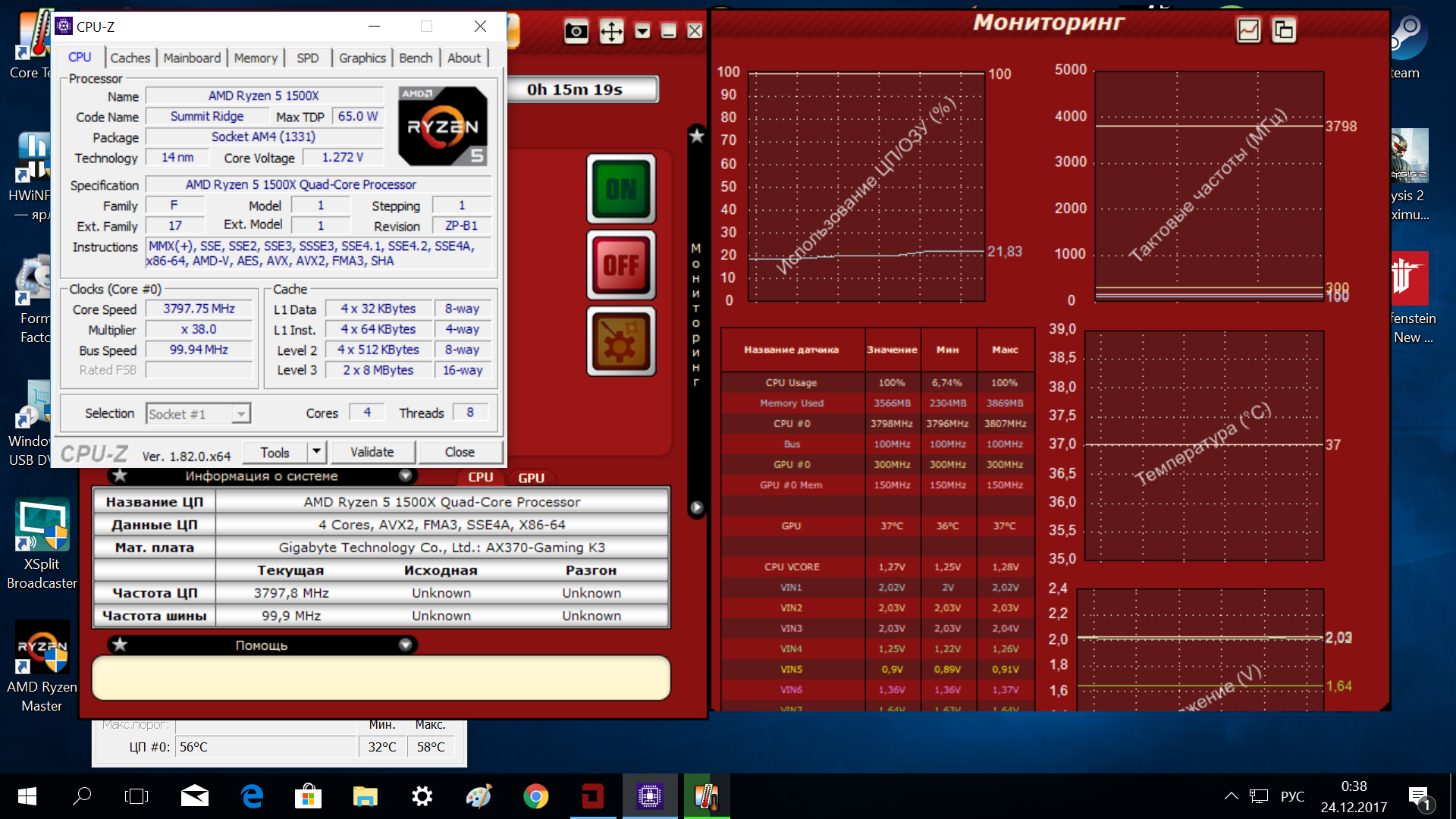Viewport: 1456px width, 819px height.
Task: Click the star on monitoring sidebar strip
Action: (x=696, y=136)
